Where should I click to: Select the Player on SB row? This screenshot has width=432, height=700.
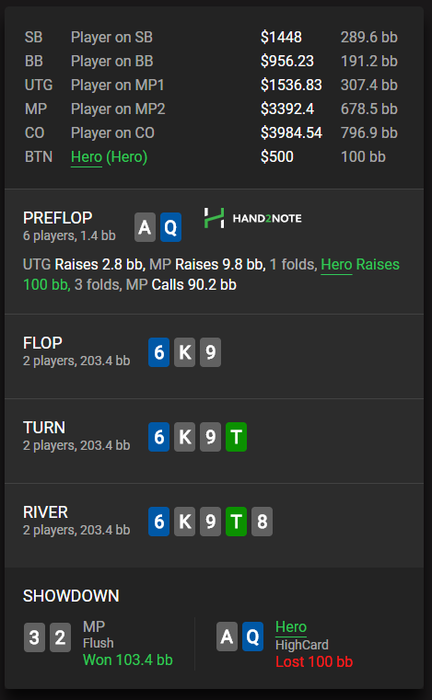(x=214, y=37)
